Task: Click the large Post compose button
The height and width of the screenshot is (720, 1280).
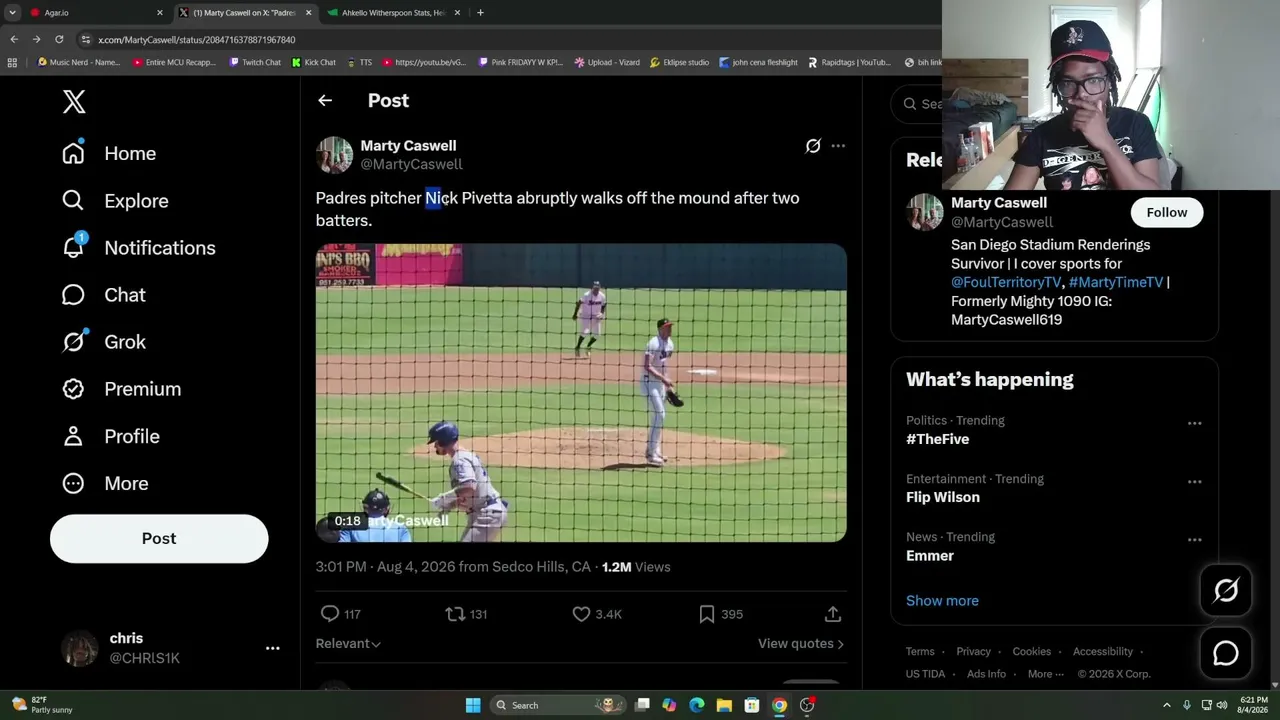Action: pyautogui.click(x=159, y=538)
